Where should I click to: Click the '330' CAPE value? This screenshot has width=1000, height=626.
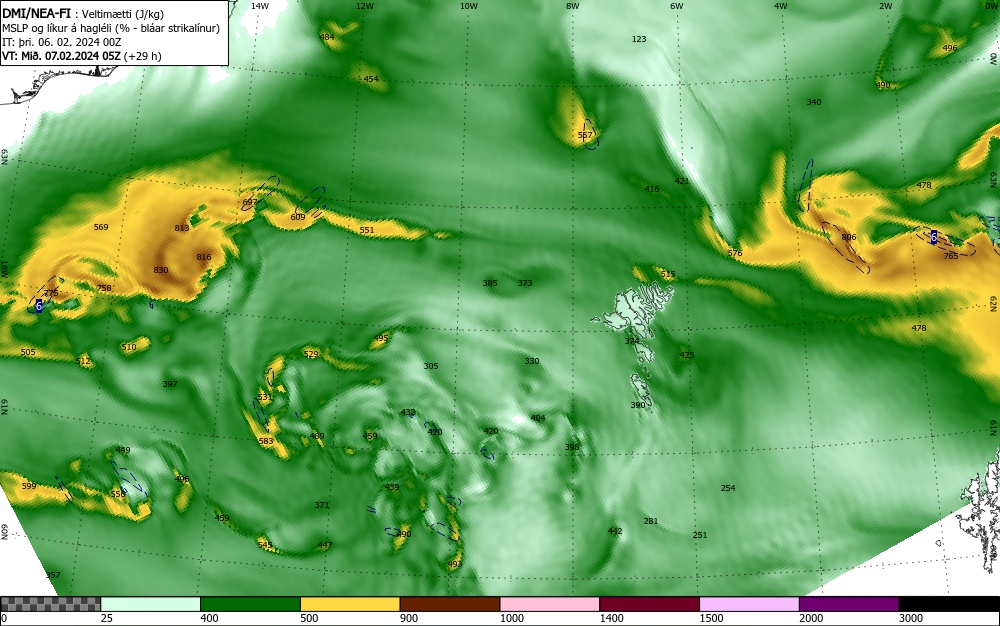pos(532,361)
